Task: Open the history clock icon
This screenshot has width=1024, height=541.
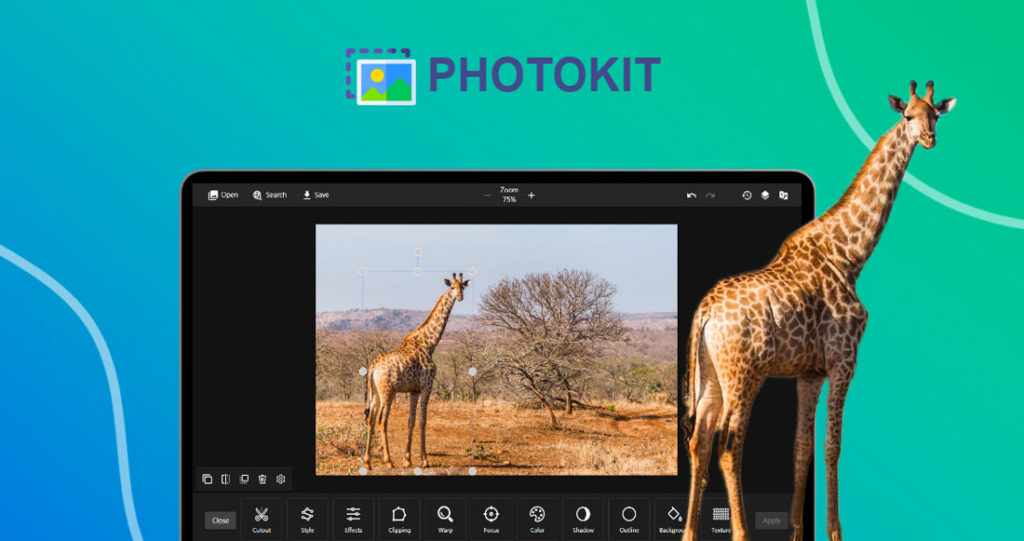Action: coord(746,195)
